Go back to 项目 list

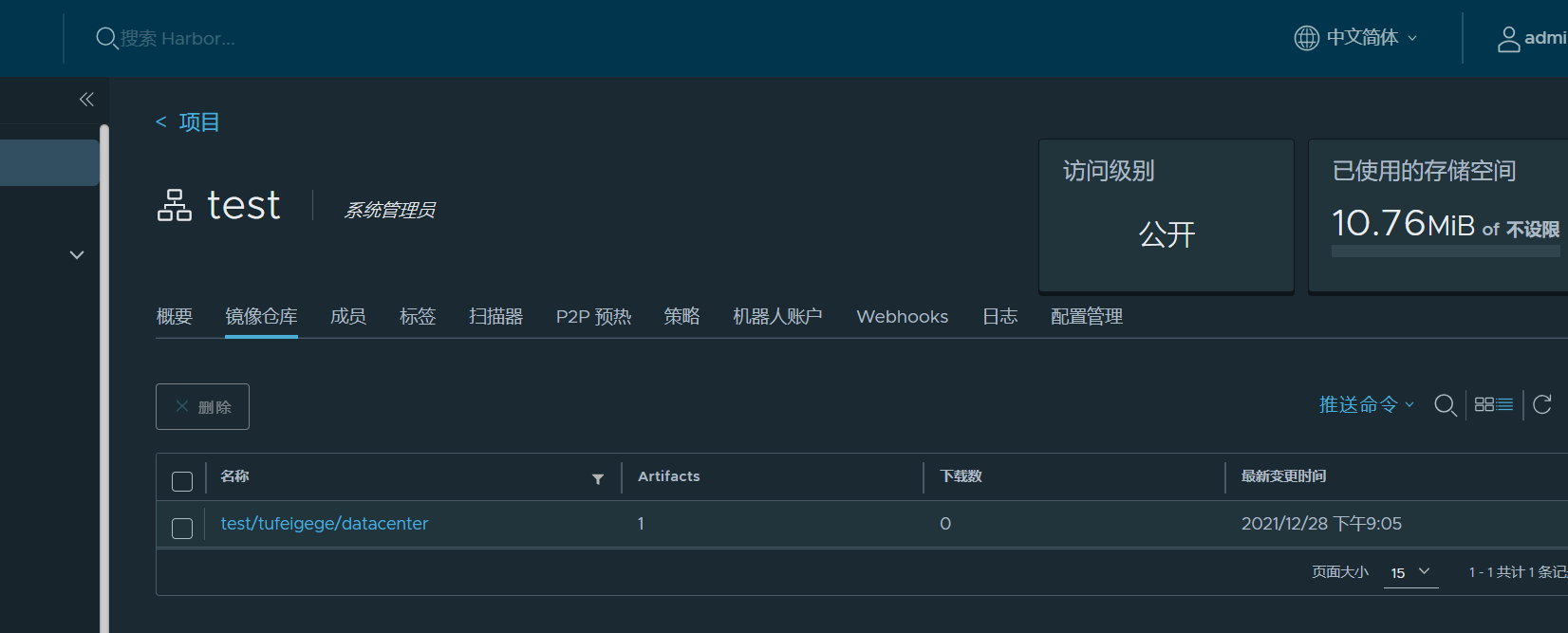point(199,121)
